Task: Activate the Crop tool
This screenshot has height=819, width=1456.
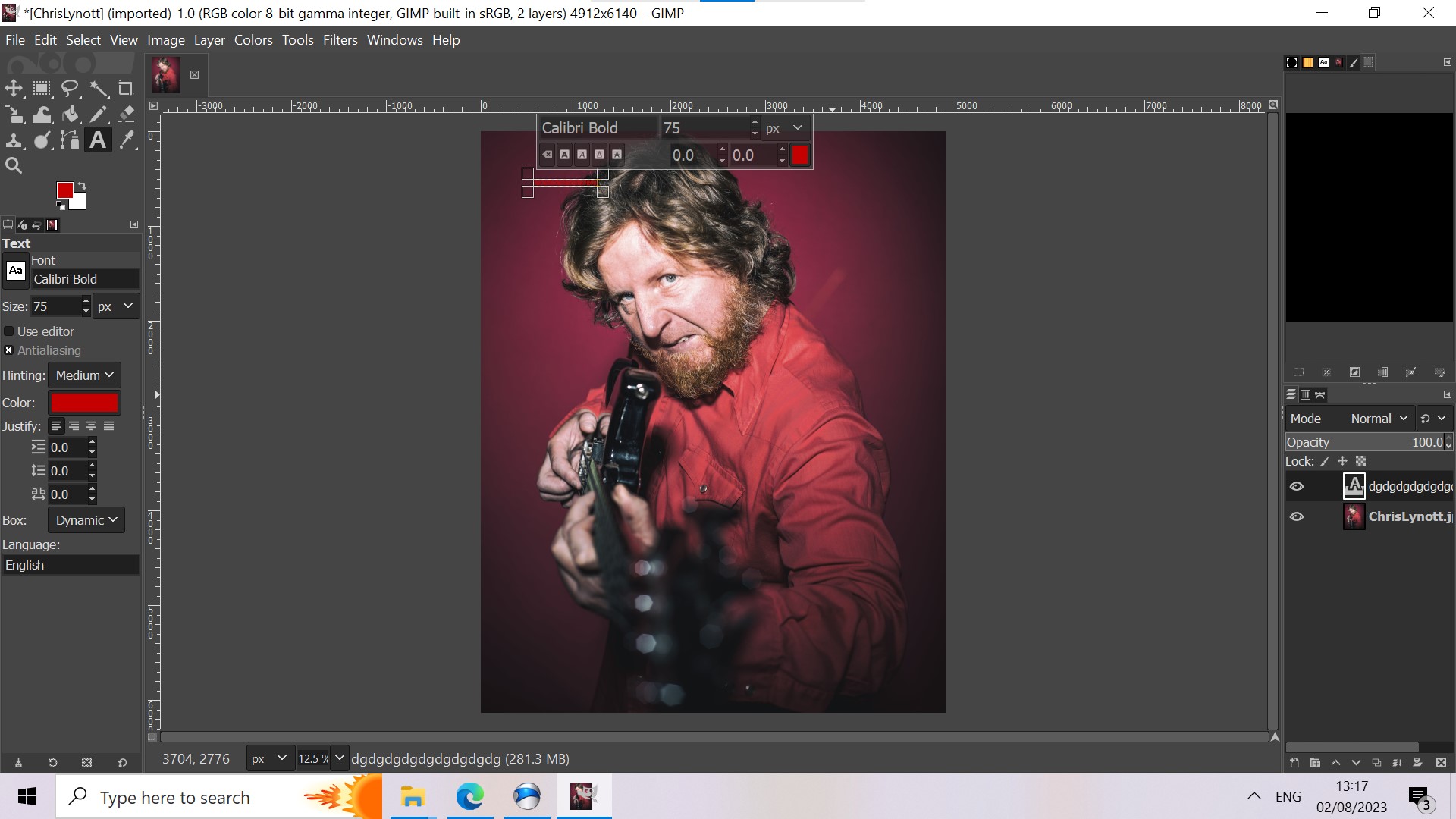Action: 126,89
